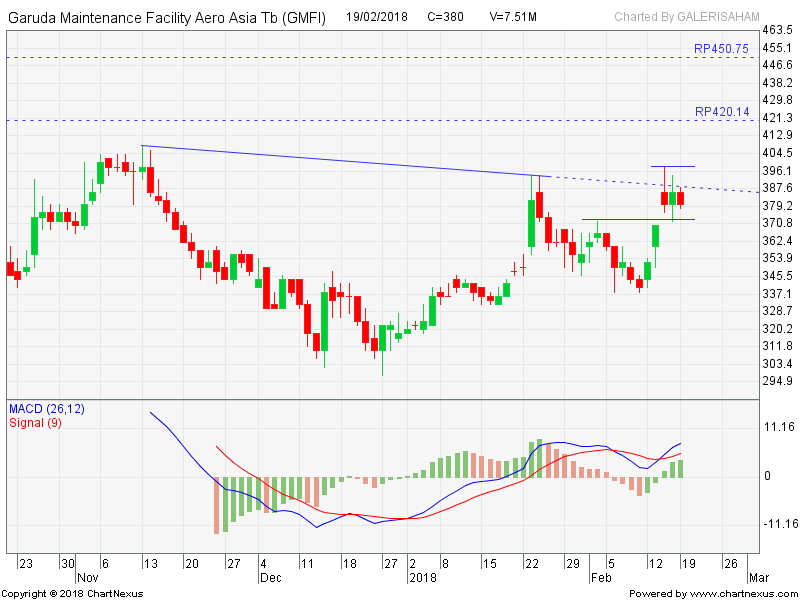Open the www.chartnexus.com powered-by link
This screenshot has width=800, height=600.
click(x=712, y=594)
